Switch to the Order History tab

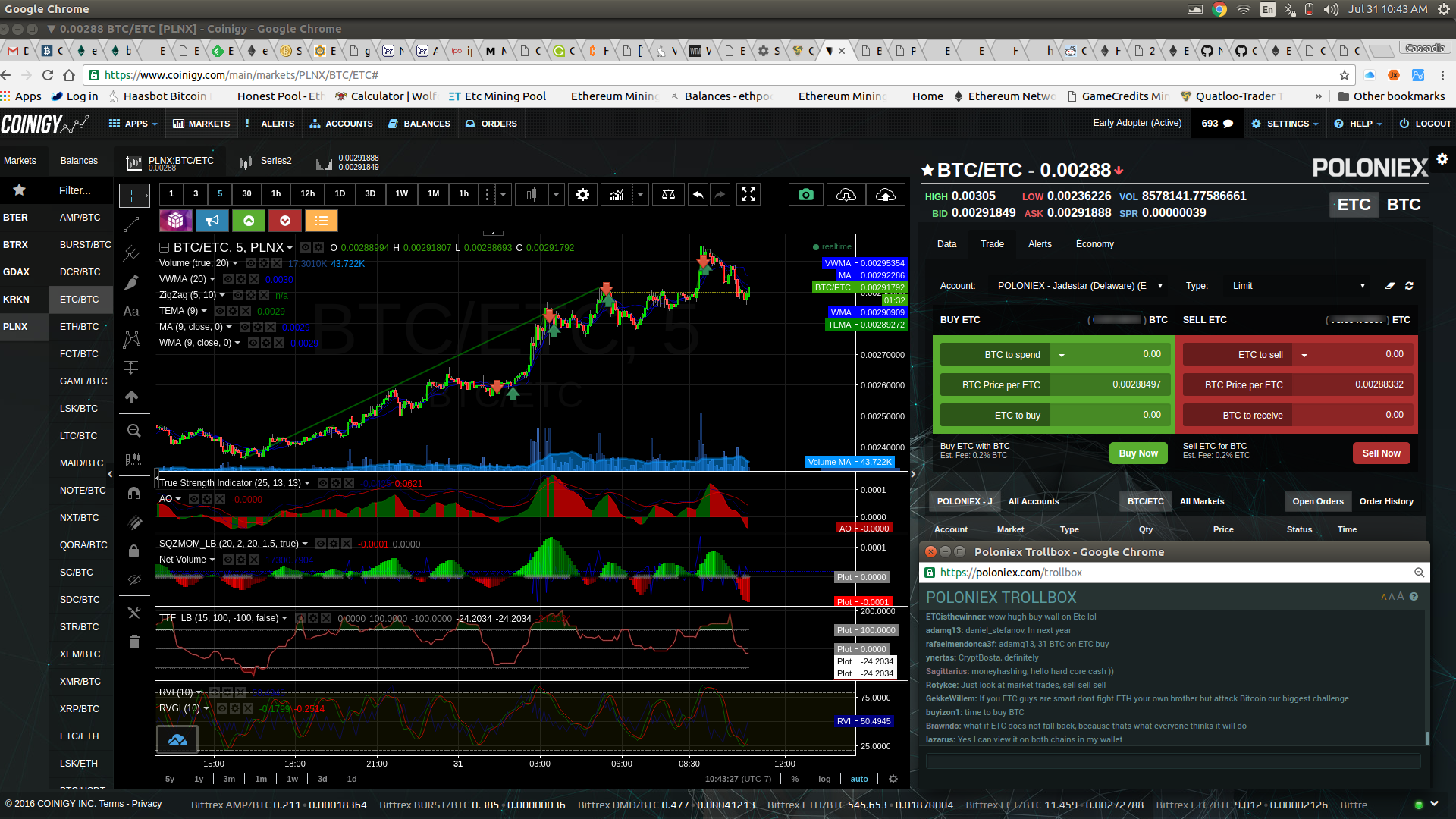(x=1386, y=501)
